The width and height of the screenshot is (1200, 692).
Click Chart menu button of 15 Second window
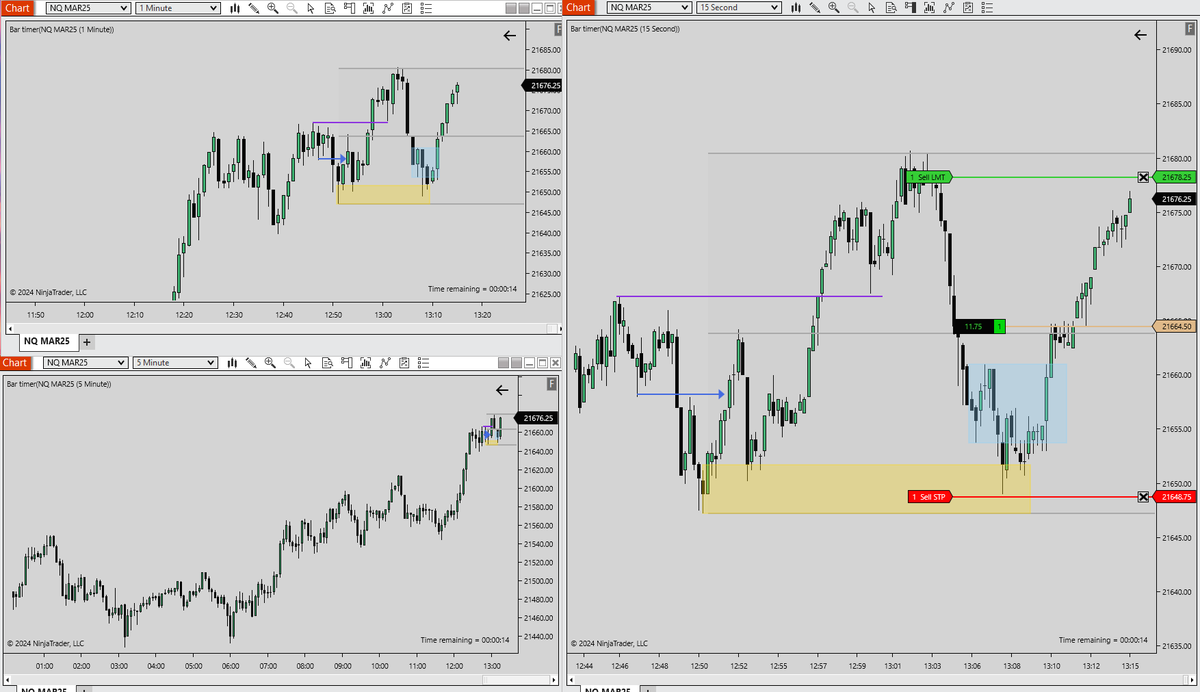point(579,8)
